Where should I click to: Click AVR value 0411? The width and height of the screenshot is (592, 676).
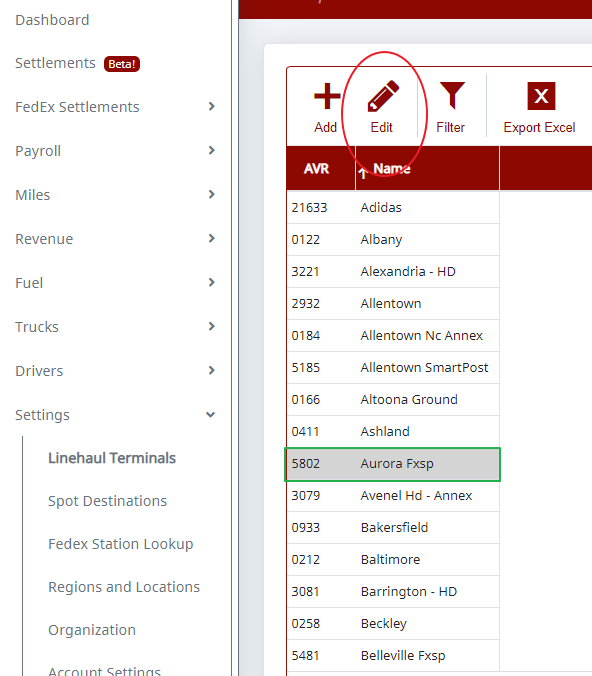pyautogui.click(x=305, y=432)
